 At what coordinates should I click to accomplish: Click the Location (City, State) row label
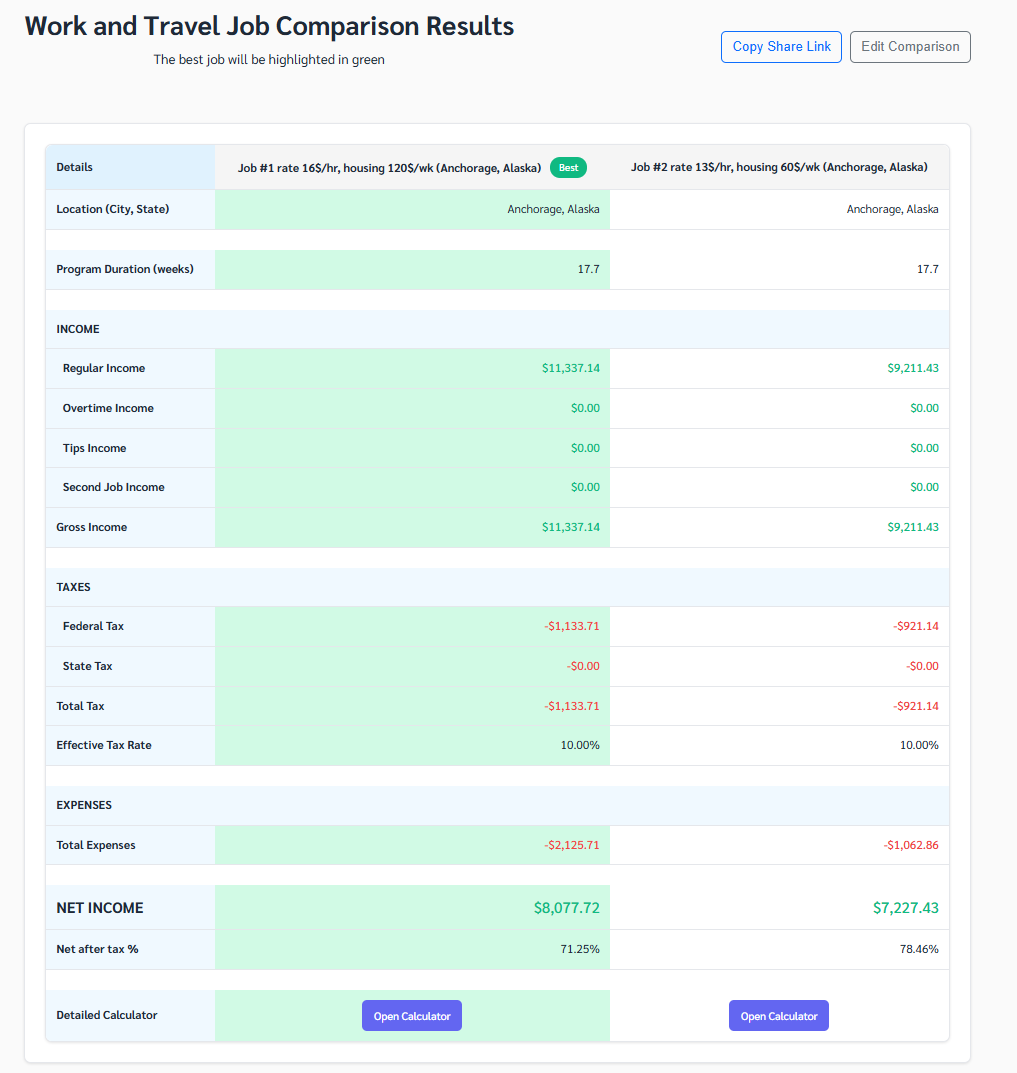(113, 209)
